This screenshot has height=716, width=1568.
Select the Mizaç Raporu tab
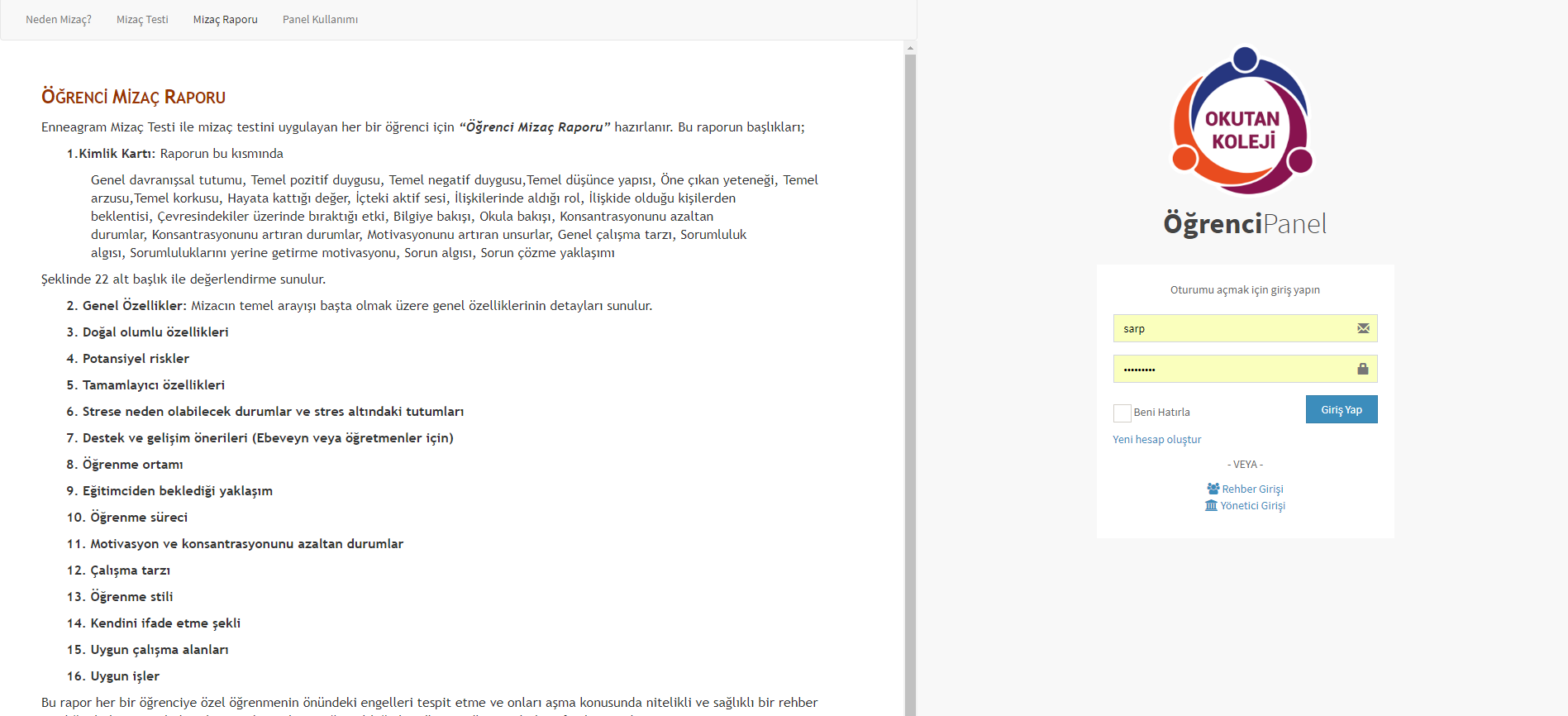tap(226, 20)
